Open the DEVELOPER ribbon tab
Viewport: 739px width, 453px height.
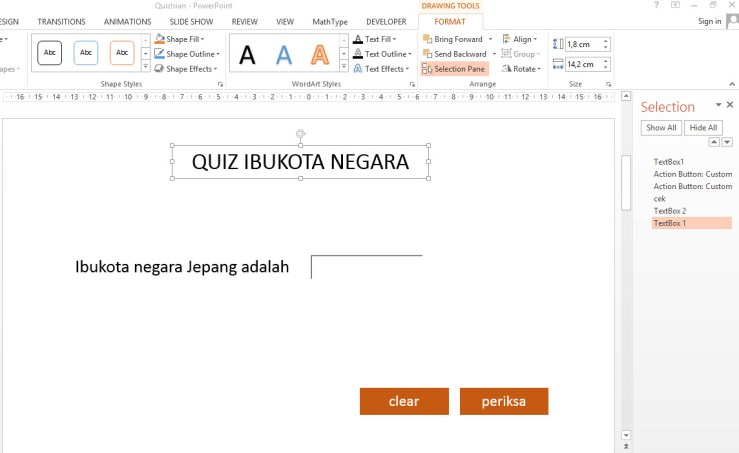386,21
